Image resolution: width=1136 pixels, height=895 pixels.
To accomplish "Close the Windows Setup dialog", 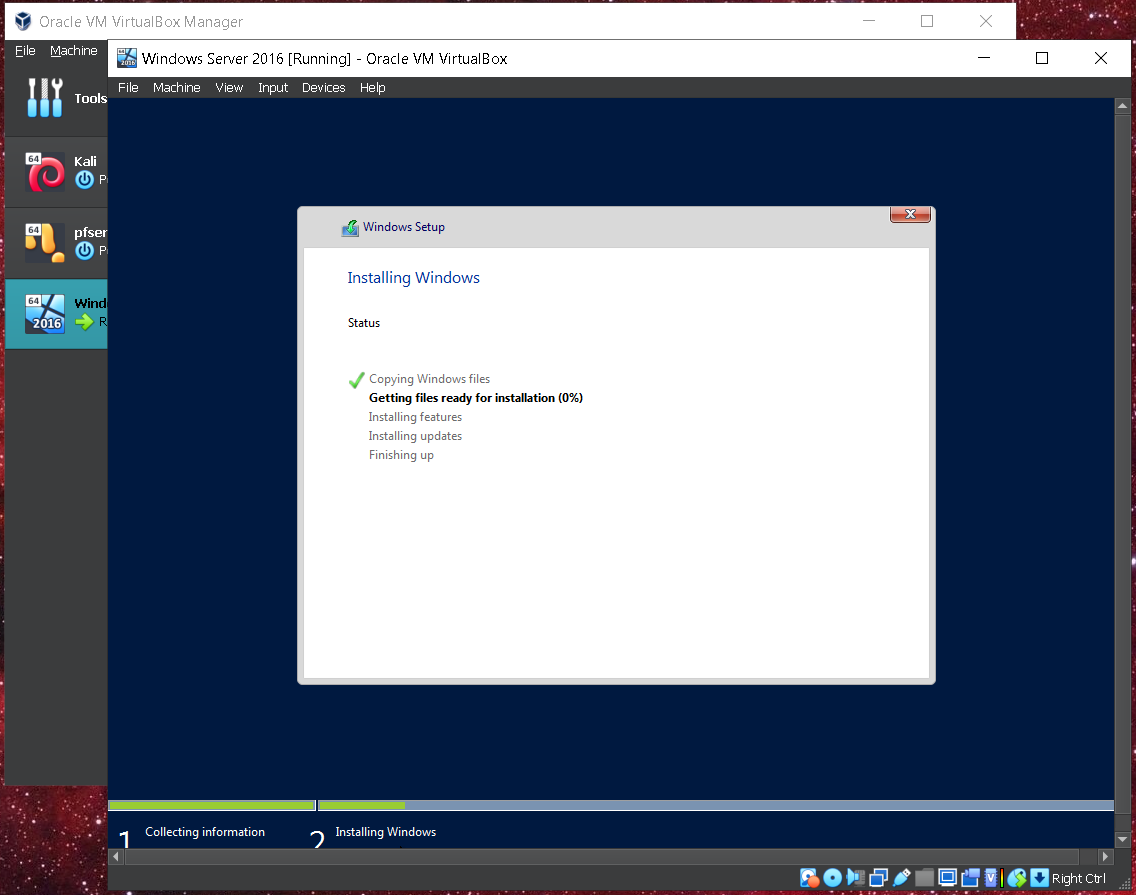I will pyautogui.click(x=910, y=214).
